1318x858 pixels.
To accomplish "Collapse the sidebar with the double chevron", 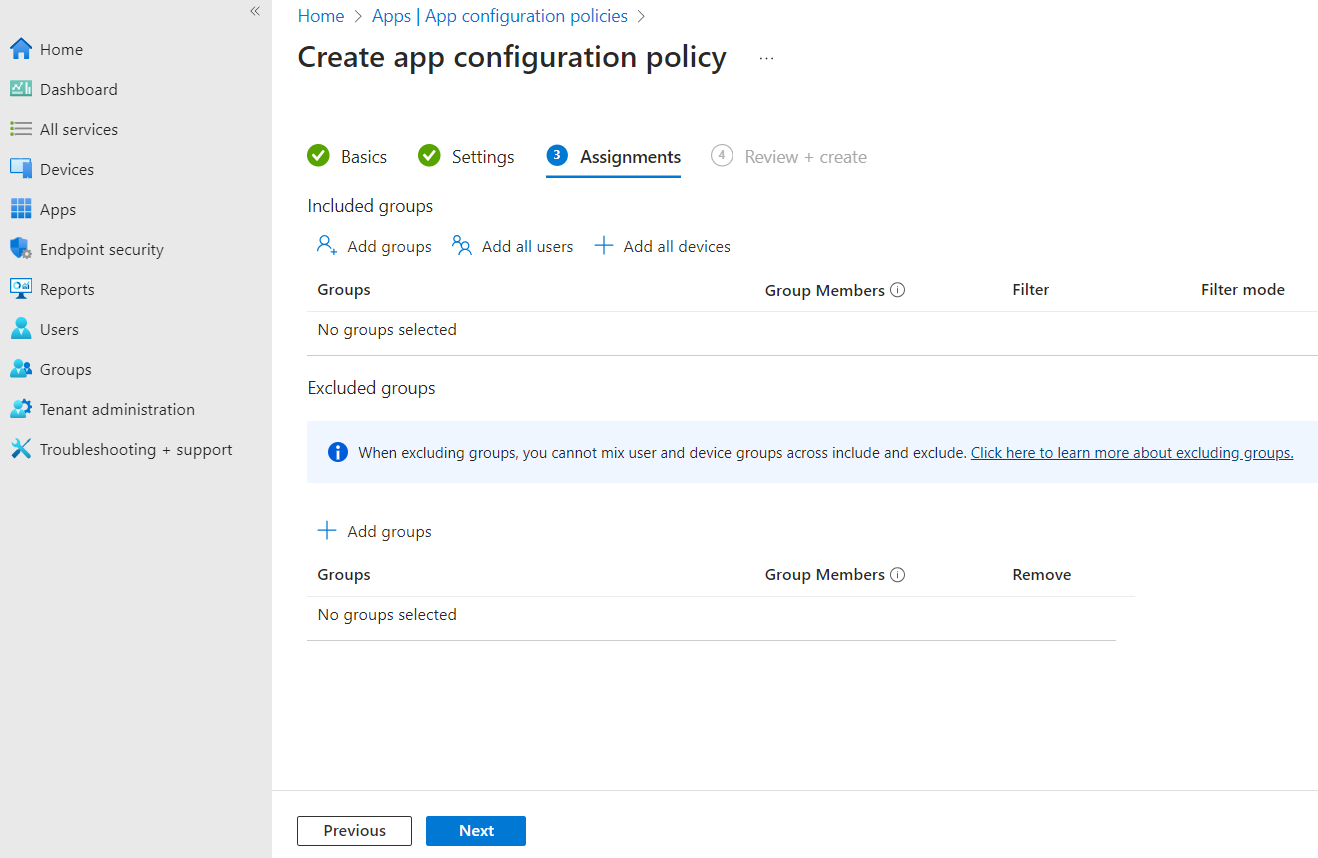I will click(x=255, y=11).
